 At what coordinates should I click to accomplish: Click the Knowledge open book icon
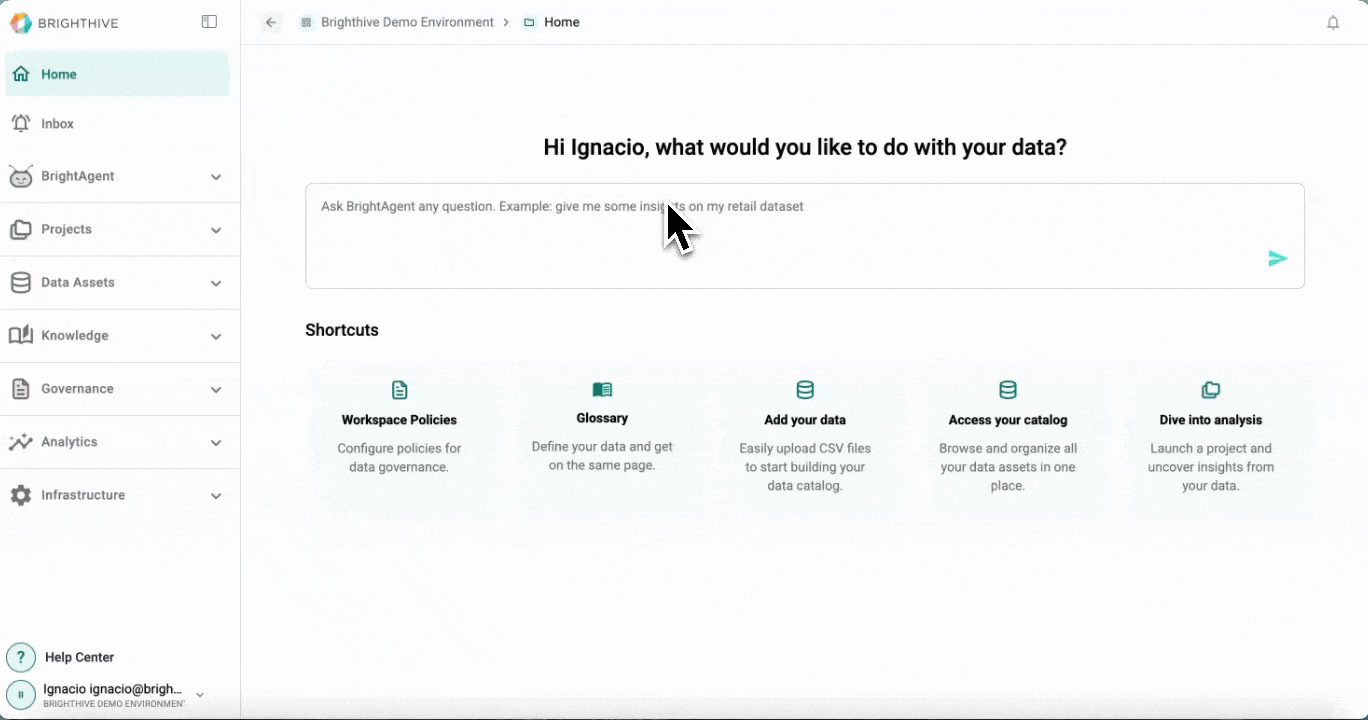tap(21, 336)
